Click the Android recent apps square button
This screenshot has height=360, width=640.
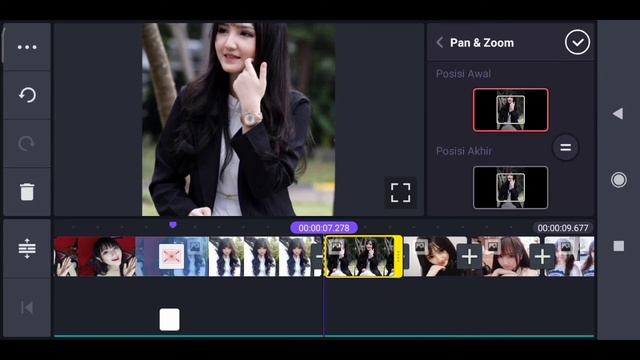[618, 246]
